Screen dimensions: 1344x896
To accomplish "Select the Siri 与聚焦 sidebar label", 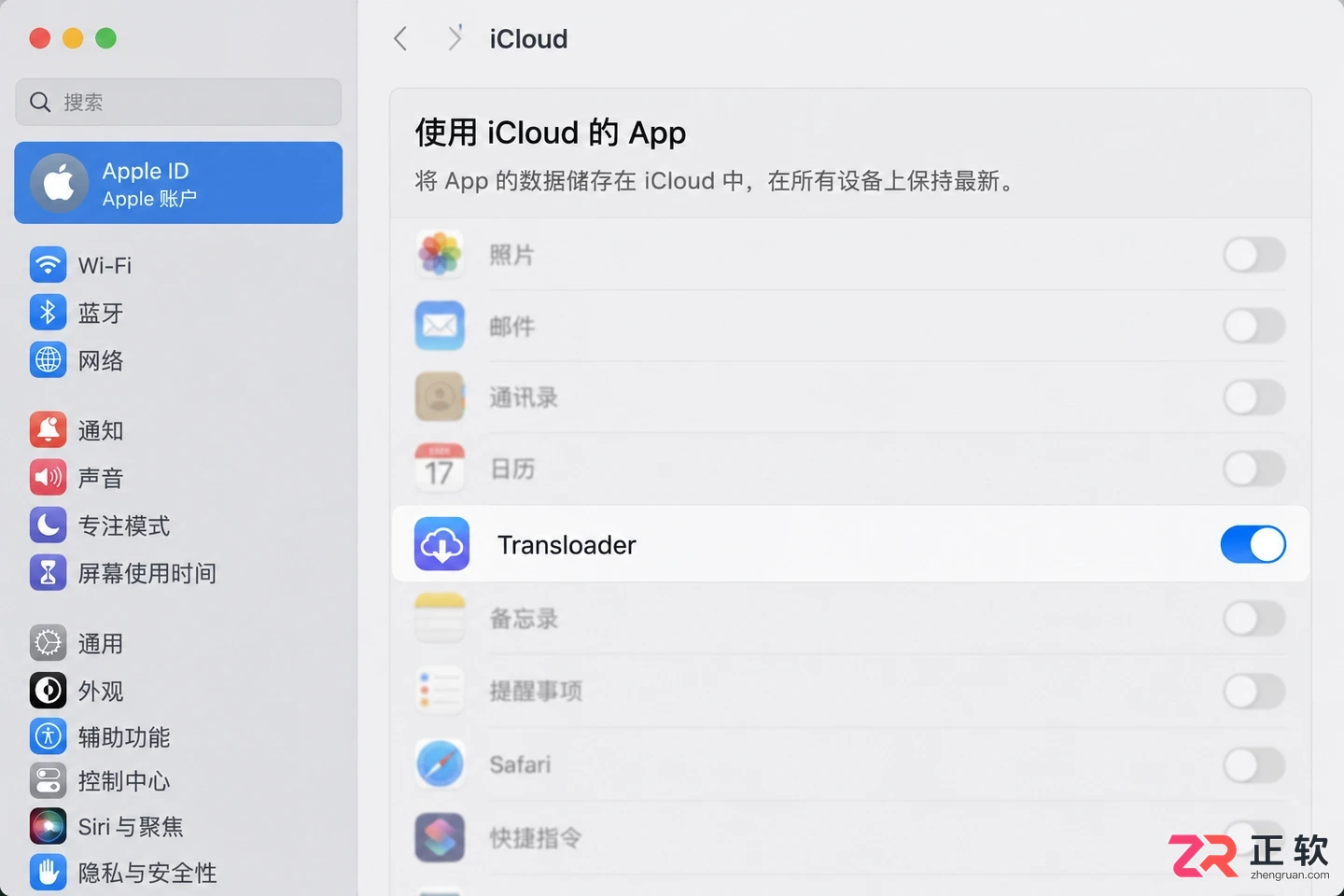I will point(131,827).
